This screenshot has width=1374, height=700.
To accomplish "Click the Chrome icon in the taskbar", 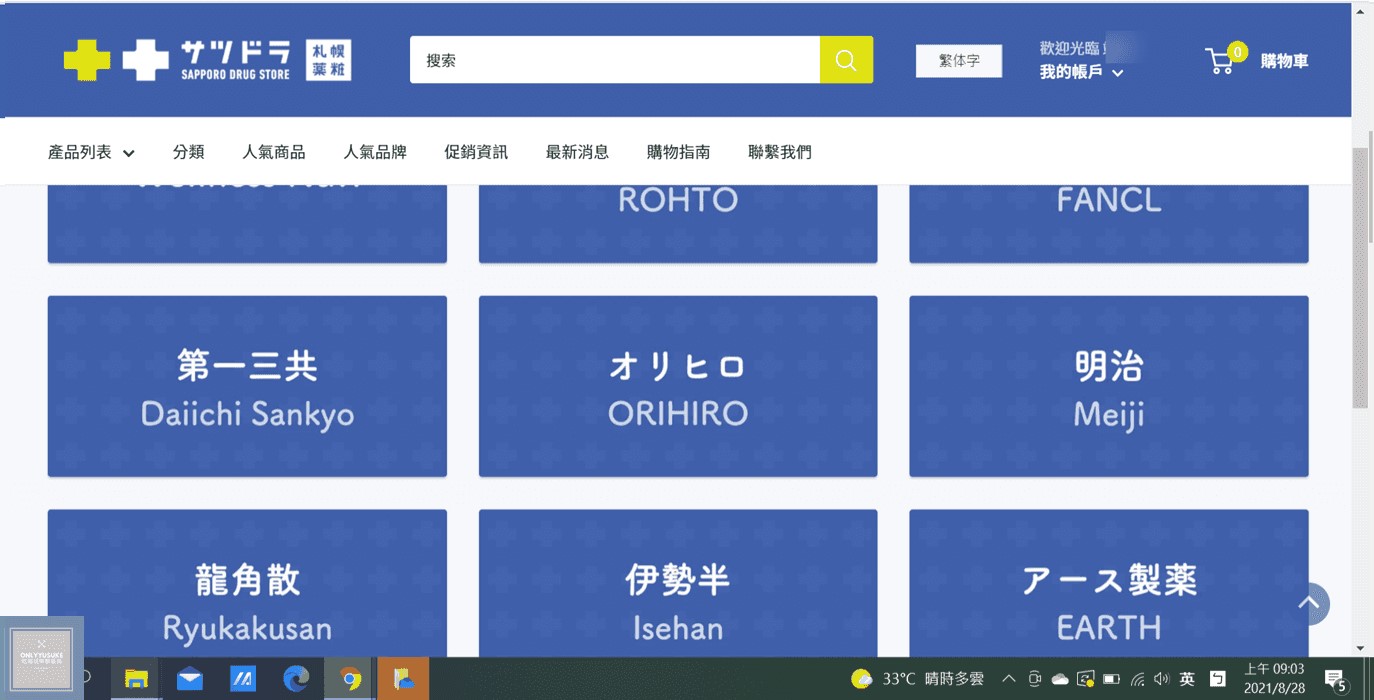I will (350, 679).
